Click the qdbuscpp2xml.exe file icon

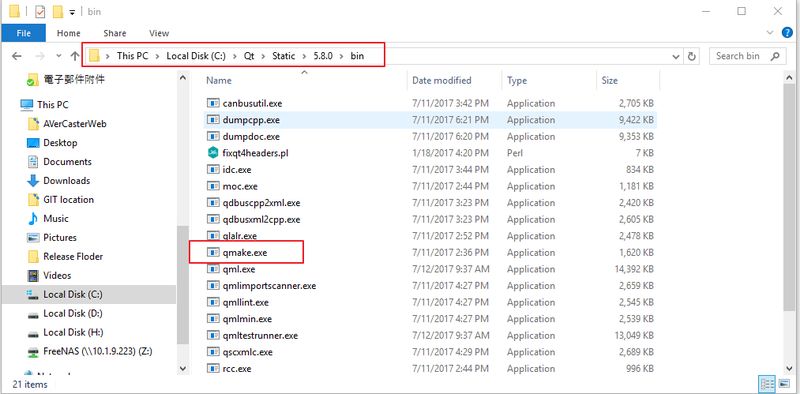pos(213,203)
